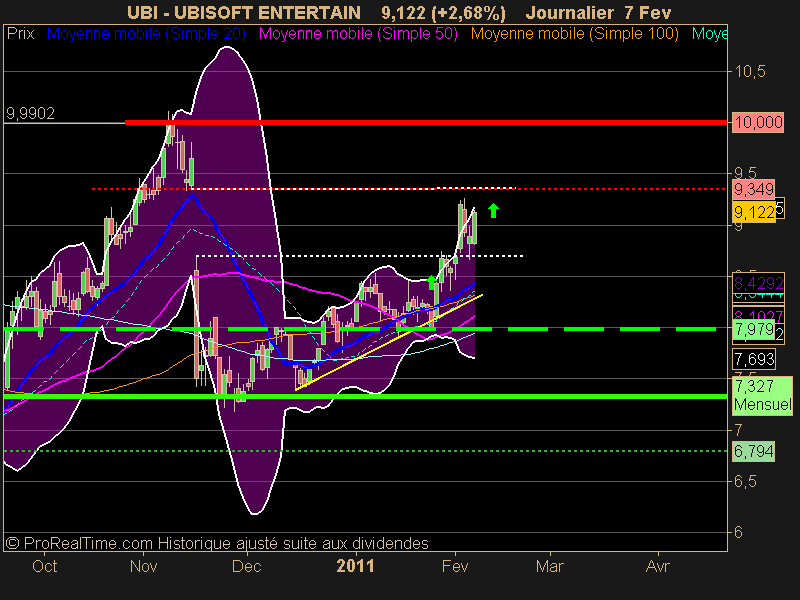Click the 9,5 price axis tick
Image resolution: width=800 pixels, height=600 pixels.
coord(746,172)
